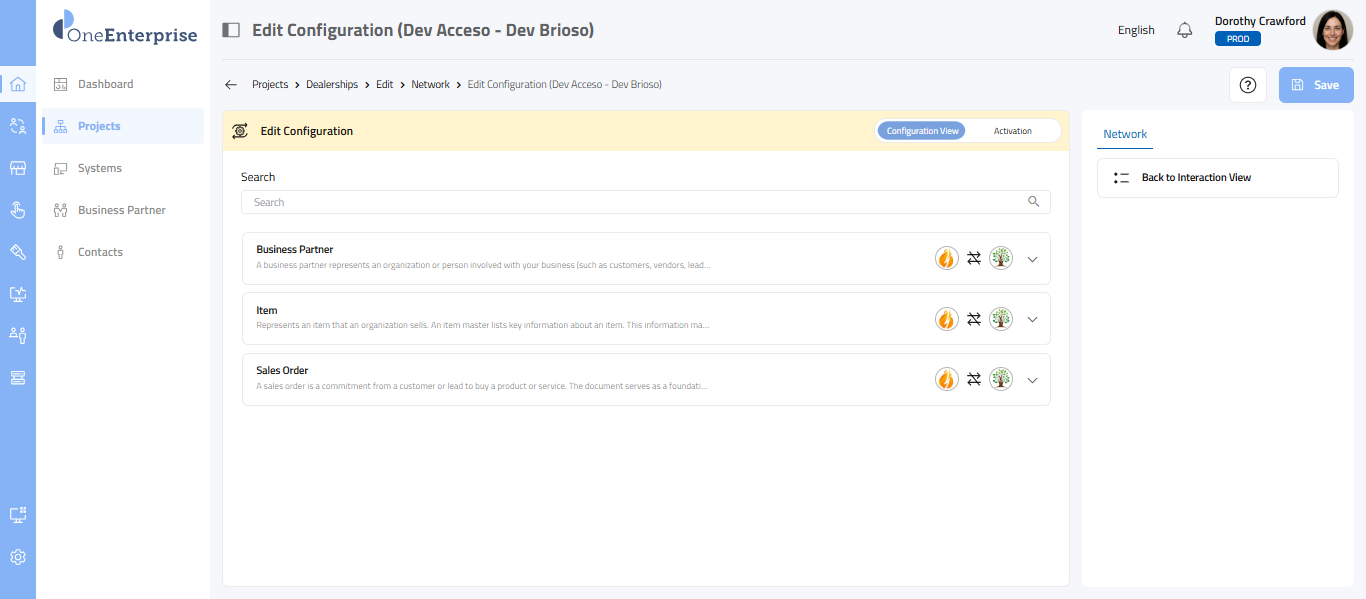Viewport: 1366px width, 599px height.
Task: Click the tree icon in Sales Order row
Action: point(1001,379)
